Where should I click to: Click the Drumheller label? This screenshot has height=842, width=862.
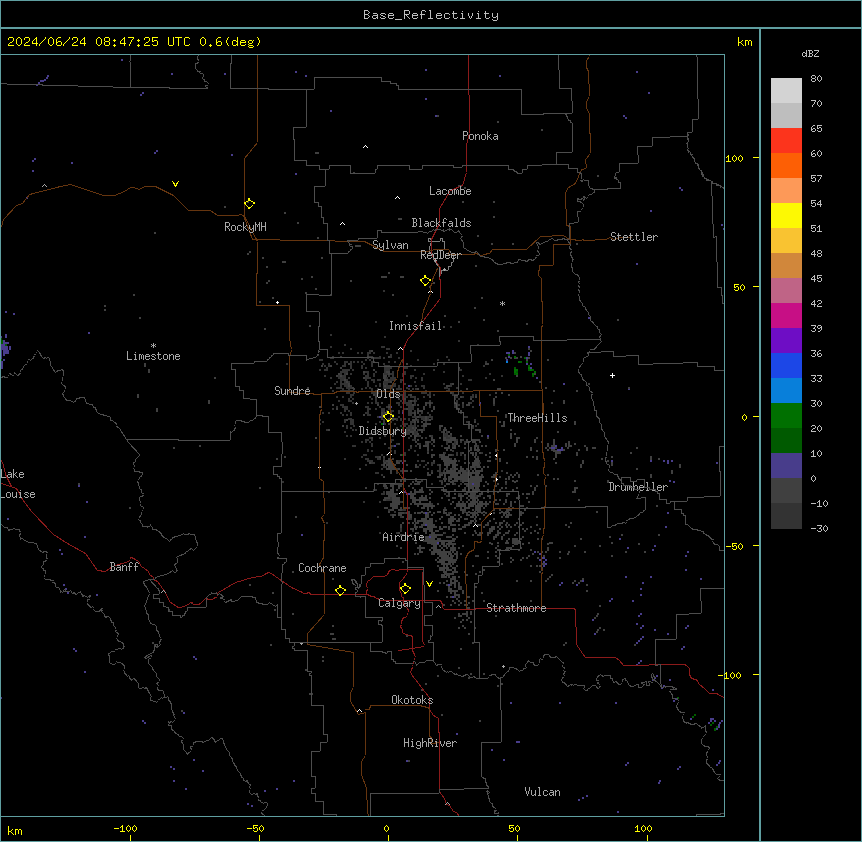click(638, 487)
